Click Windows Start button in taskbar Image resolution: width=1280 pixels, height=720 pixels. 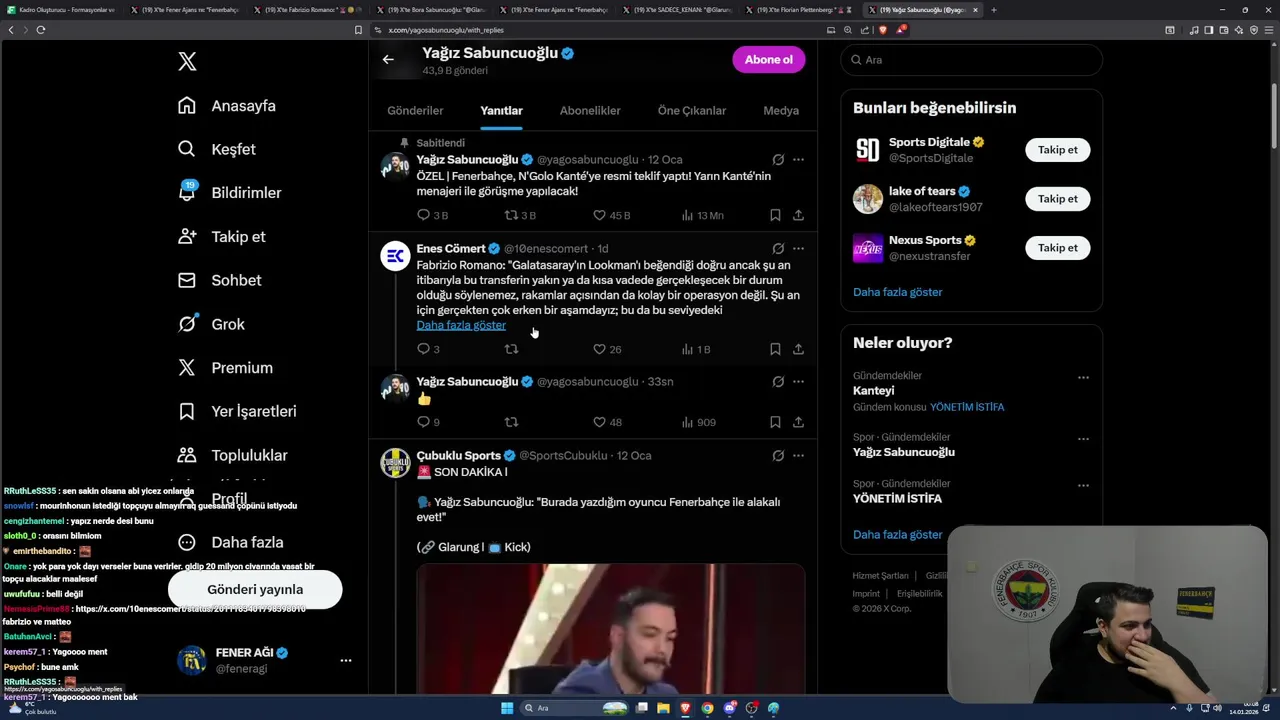pyautogui.click(x=507, y=708)
